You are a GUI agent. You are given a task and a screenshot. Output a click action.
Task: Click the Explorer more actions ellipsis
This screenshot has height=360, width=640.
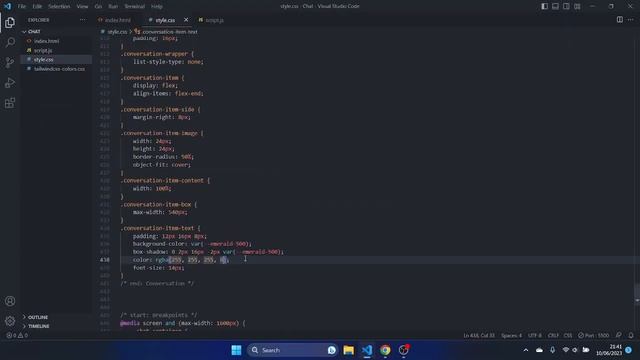83,20
